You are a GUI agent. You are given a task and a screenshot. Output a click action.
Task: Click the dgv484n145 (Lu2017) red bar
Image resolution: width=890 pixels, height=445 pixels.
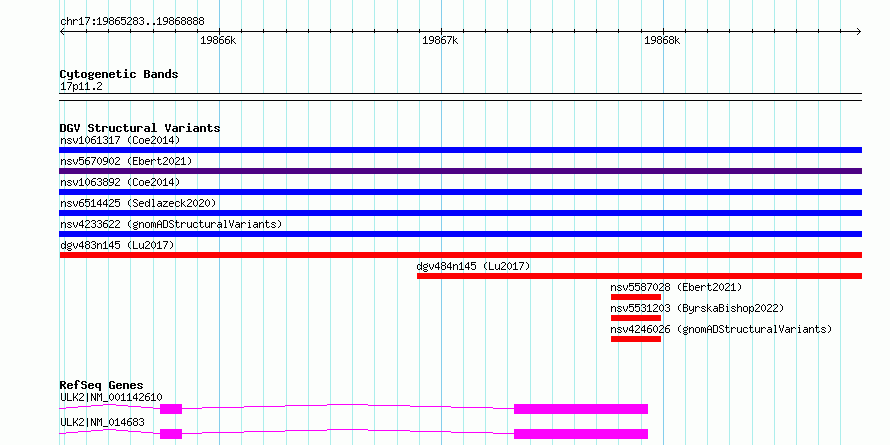(x=639, y=276)
